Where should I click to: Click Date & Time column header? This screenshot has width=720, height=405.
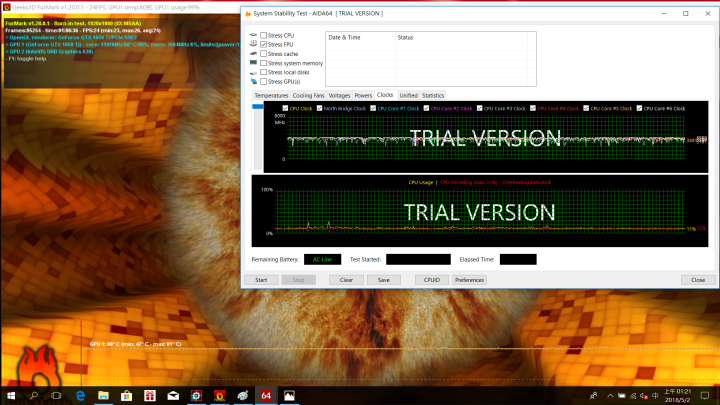tap(360, 38)
